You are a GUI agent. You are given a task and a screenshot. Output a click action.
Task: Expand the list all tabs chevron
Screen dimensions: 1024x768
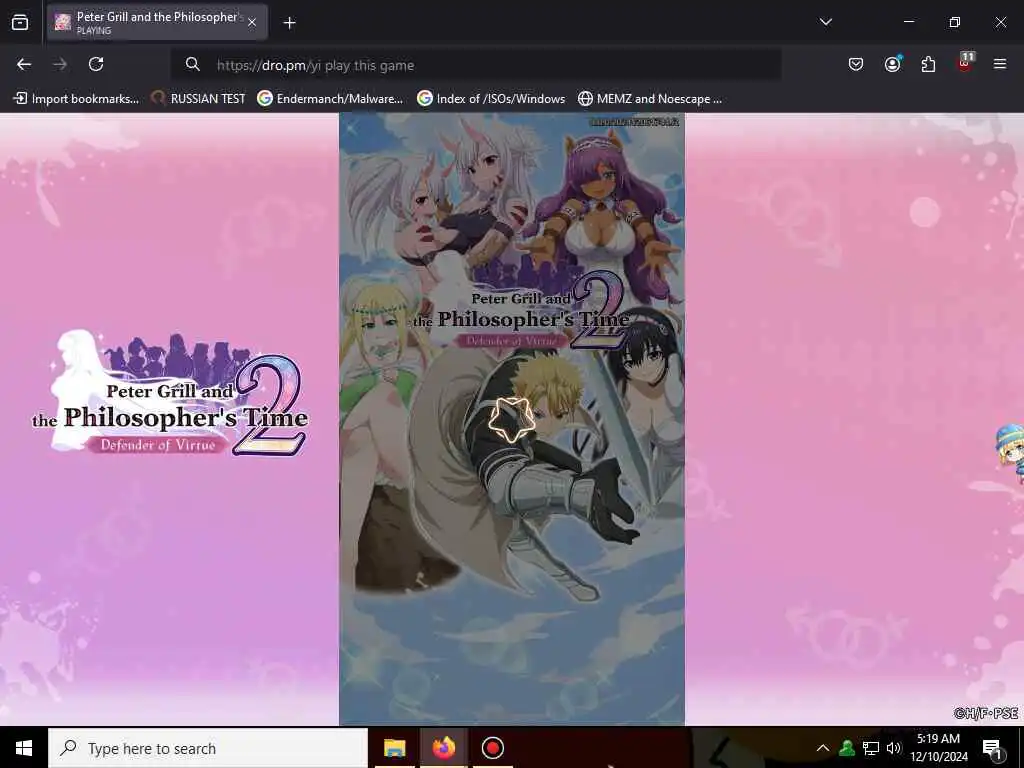825,22
